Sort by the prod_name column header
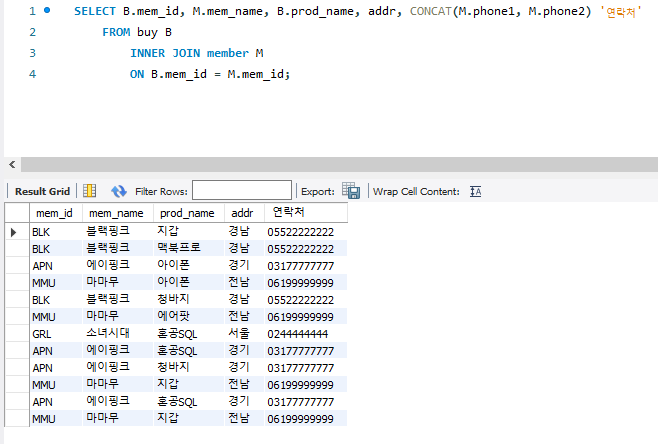 [x=187, y=213]
